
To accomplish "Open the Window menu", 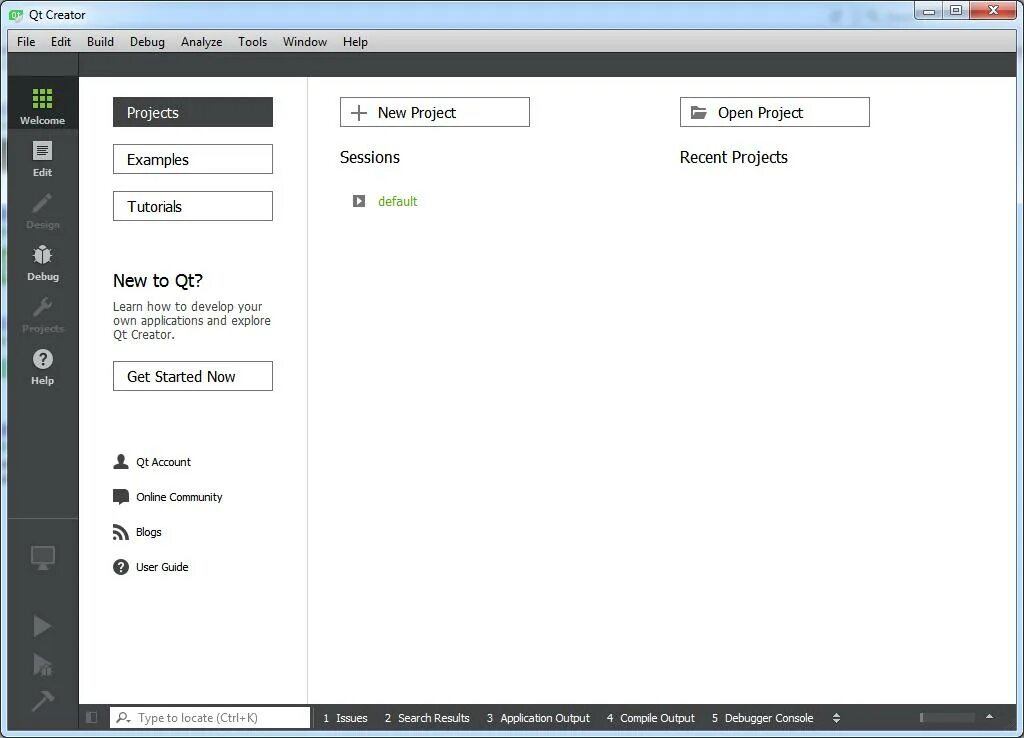I will [304, 42].
